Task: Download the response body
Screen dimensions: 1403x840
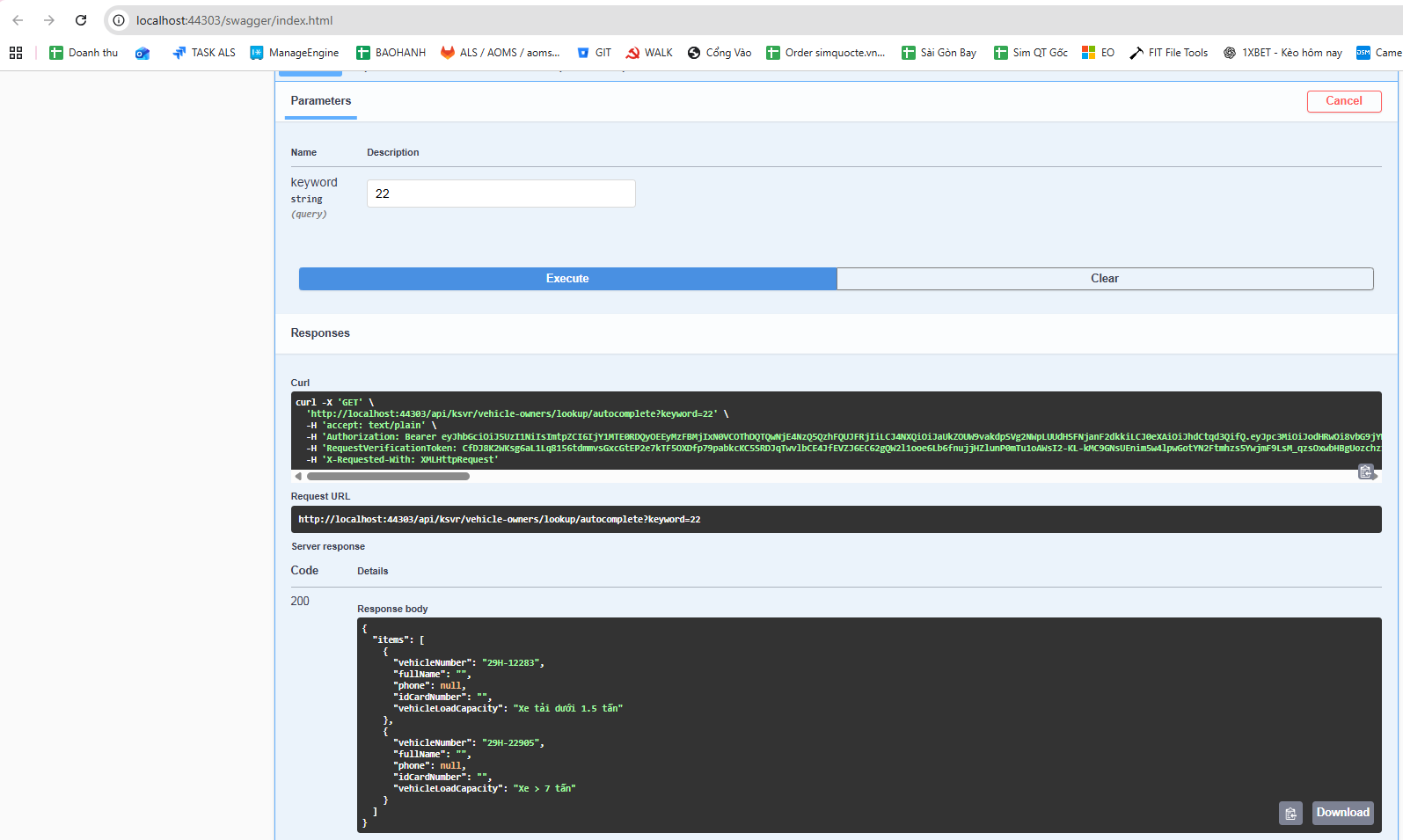Action: tap(1342, 813)
